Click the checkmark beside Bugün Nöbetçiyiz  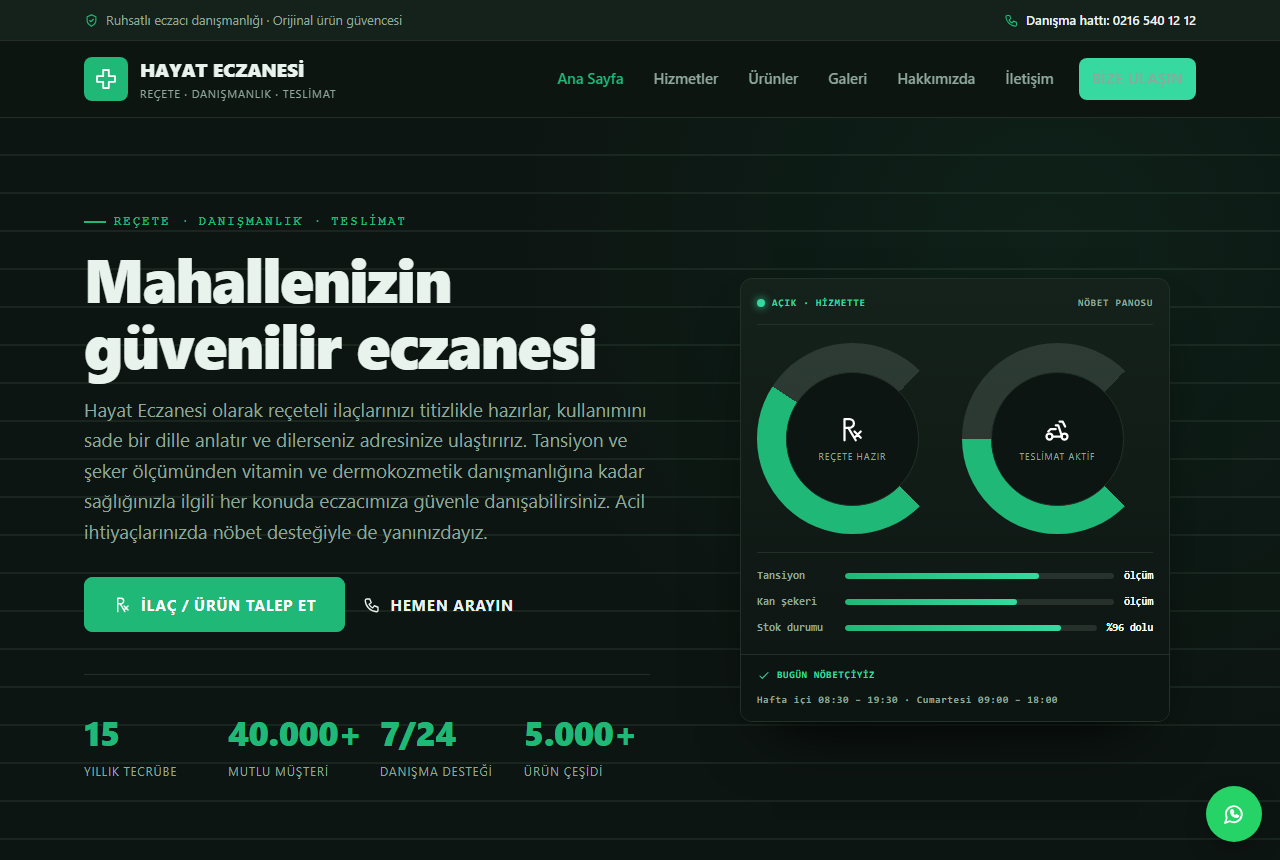click(764, 675)
